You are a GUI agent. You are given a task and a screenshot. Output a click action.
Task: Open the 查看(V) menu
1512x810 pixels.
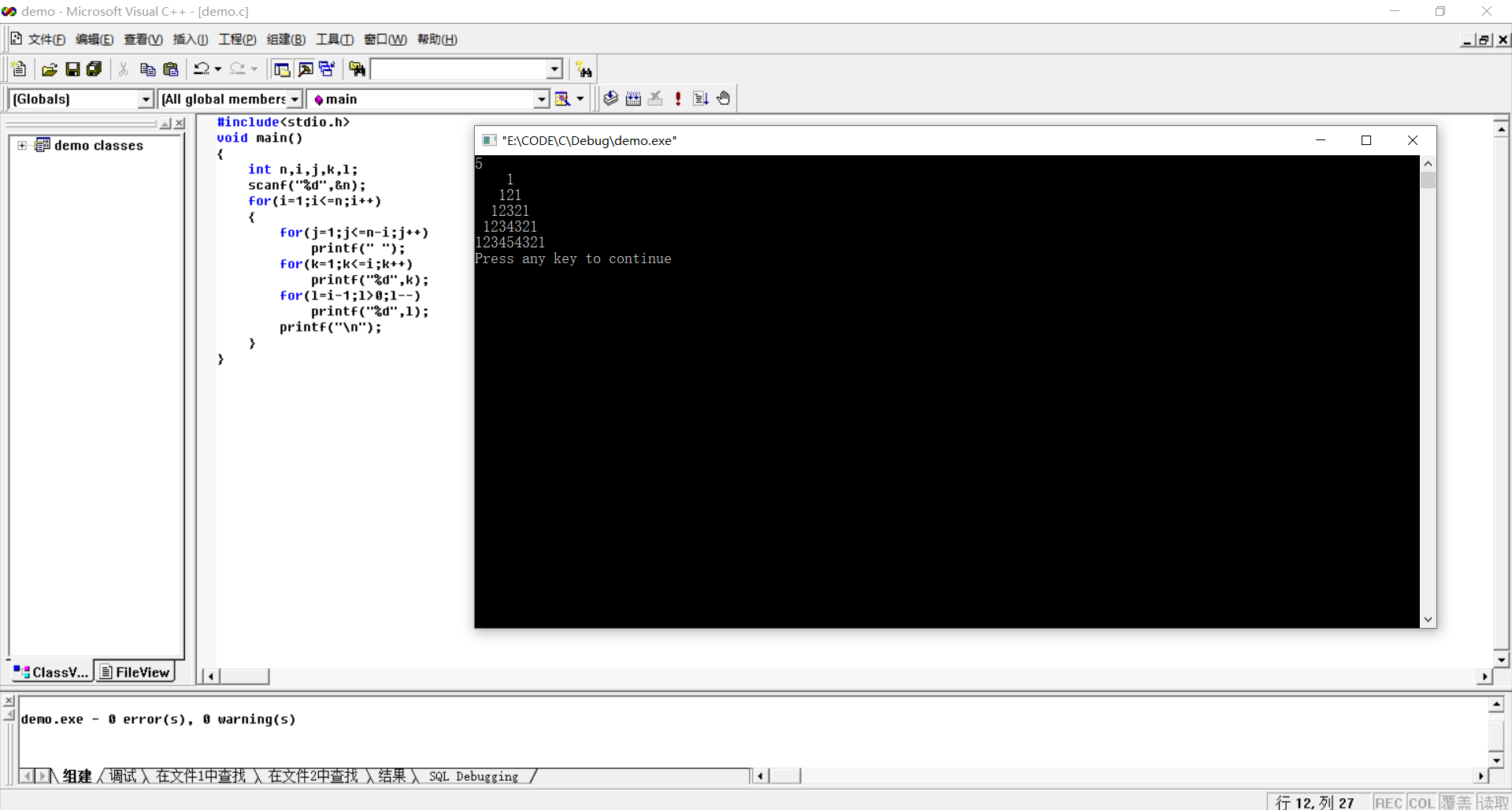(143, 39)
